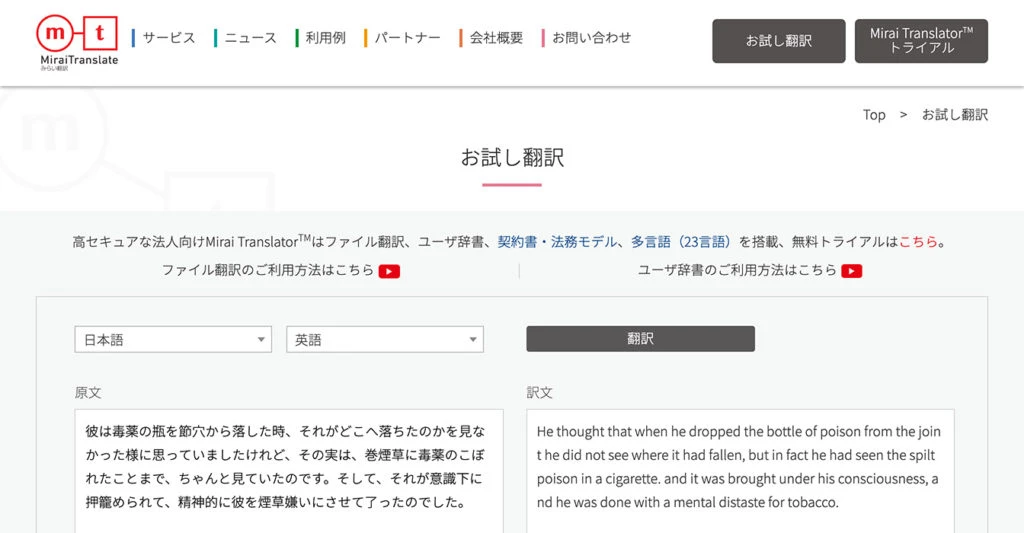Image resolution: width=1024 pixels, height=533 pixels.
Task: Click the 訳文 translated output text area
Action: (740, 470)
